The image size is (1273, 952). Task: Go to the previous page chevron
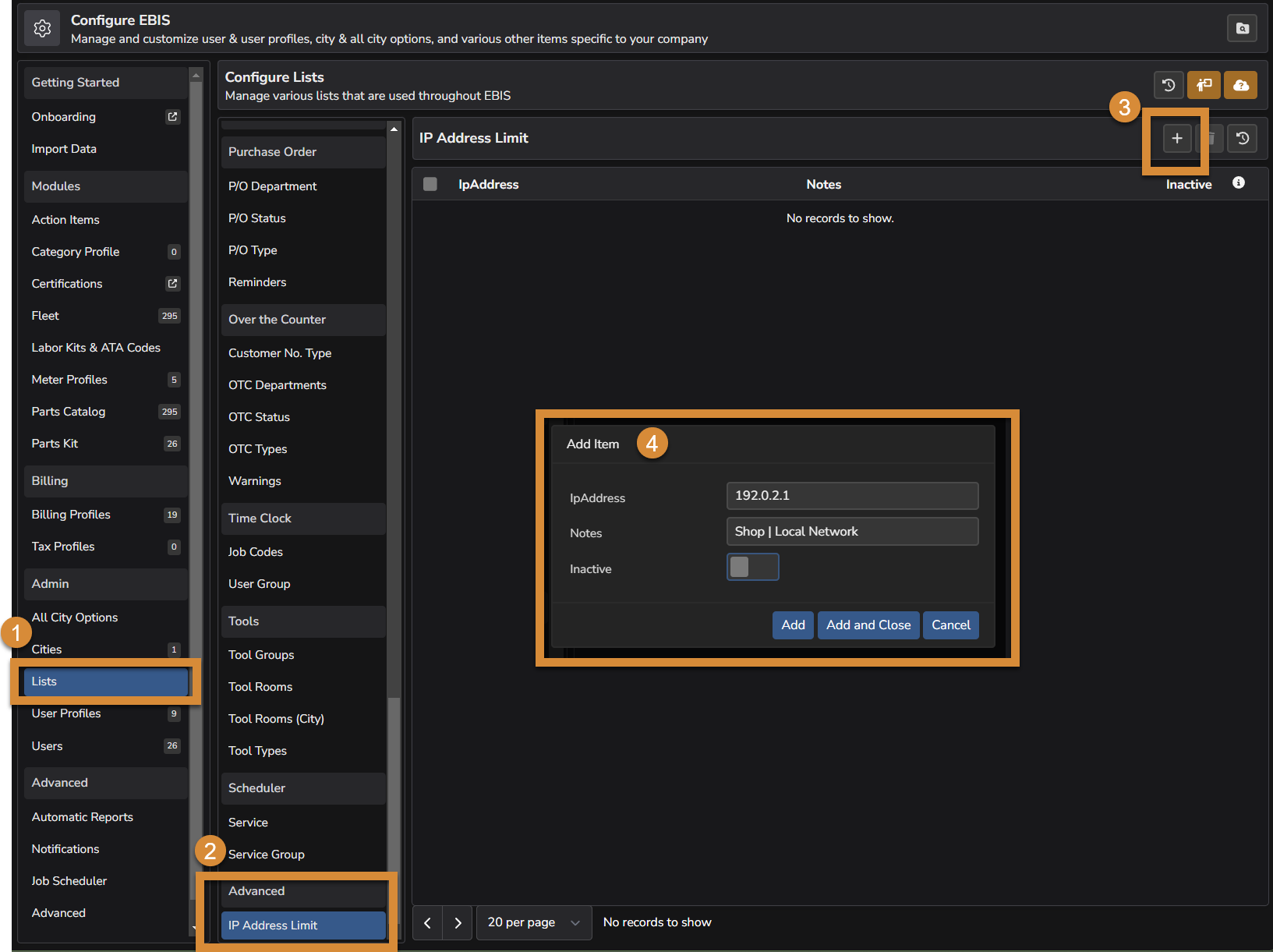coord(427,923)
